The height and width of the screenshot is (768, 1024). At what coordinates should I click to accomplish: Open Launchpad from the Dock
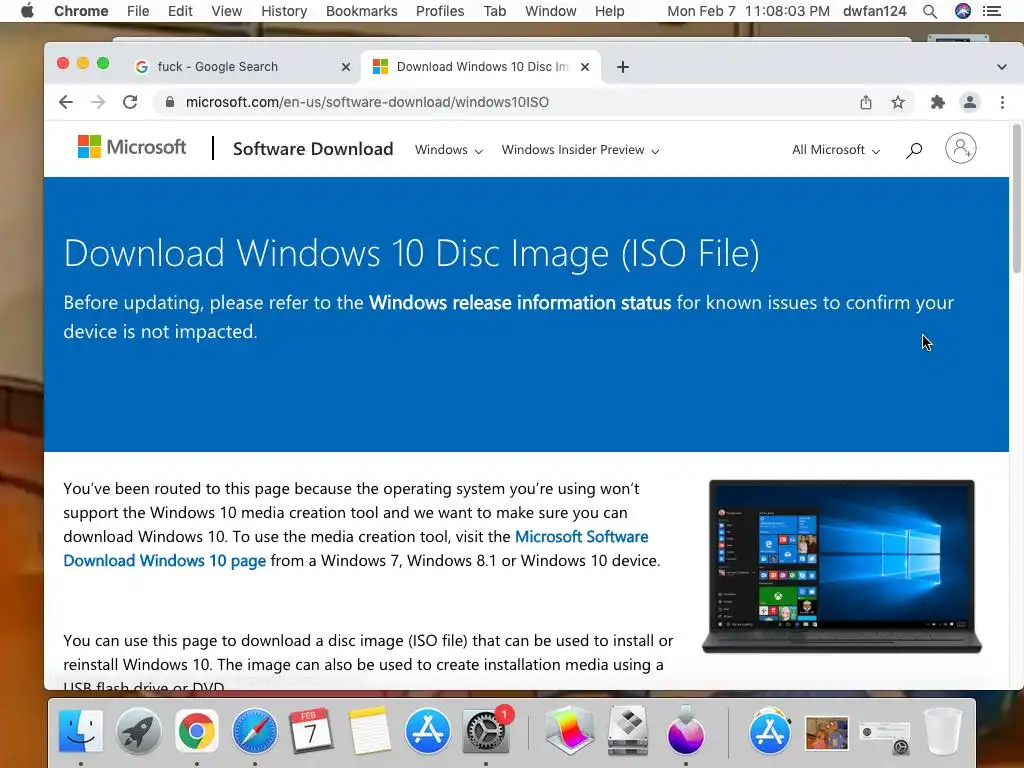click(138, 731)
